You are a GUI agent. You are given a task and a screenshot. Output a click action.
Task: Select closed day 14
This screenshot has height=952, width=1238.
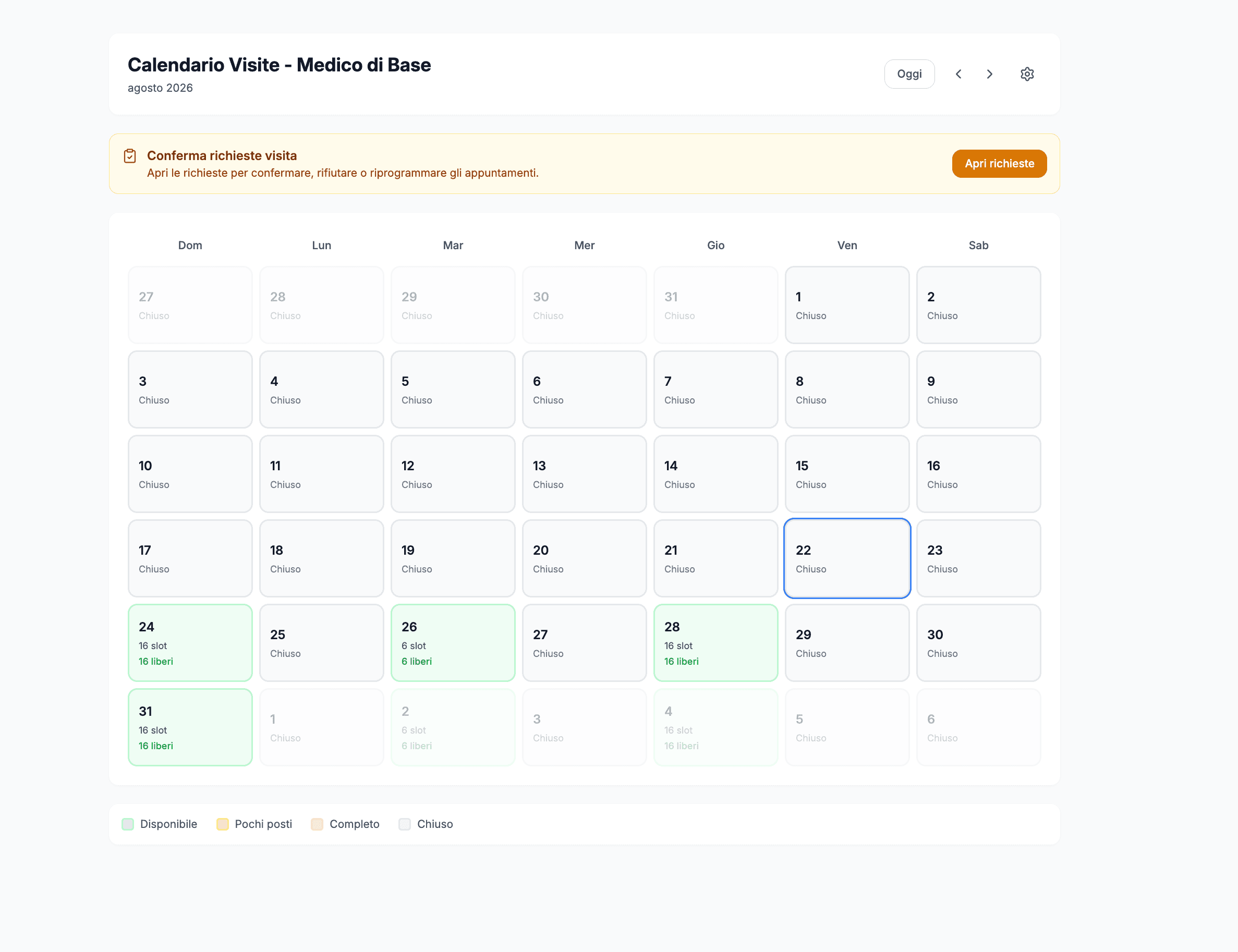[x=716, y=474]
